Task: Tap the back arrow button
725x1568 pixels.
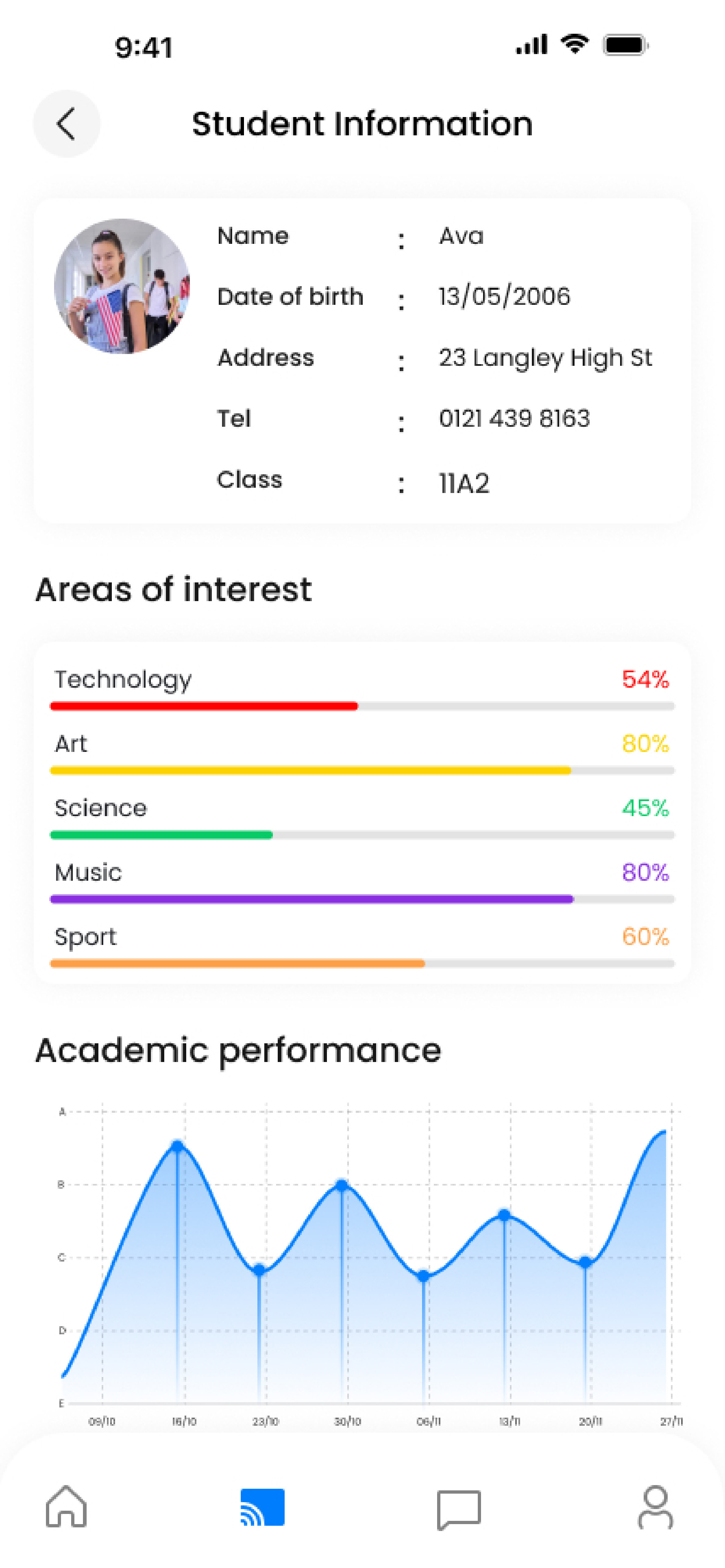Action: coord(66,124)
